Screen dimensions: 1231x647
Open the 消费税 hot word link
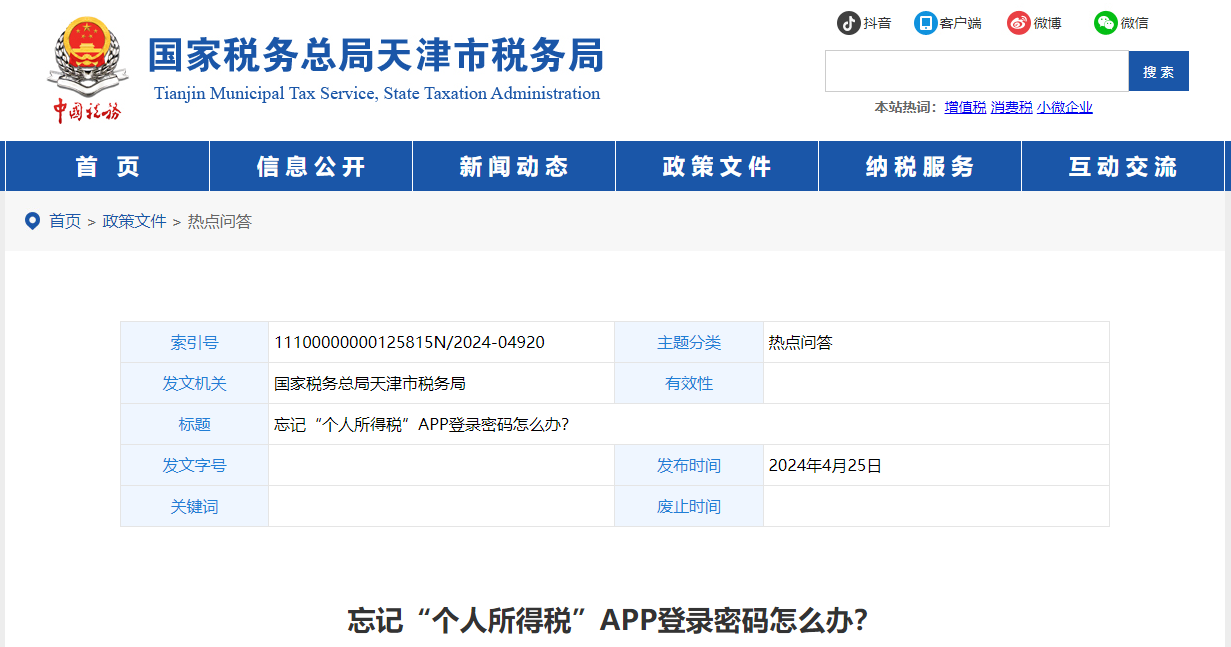(1011, 107)
